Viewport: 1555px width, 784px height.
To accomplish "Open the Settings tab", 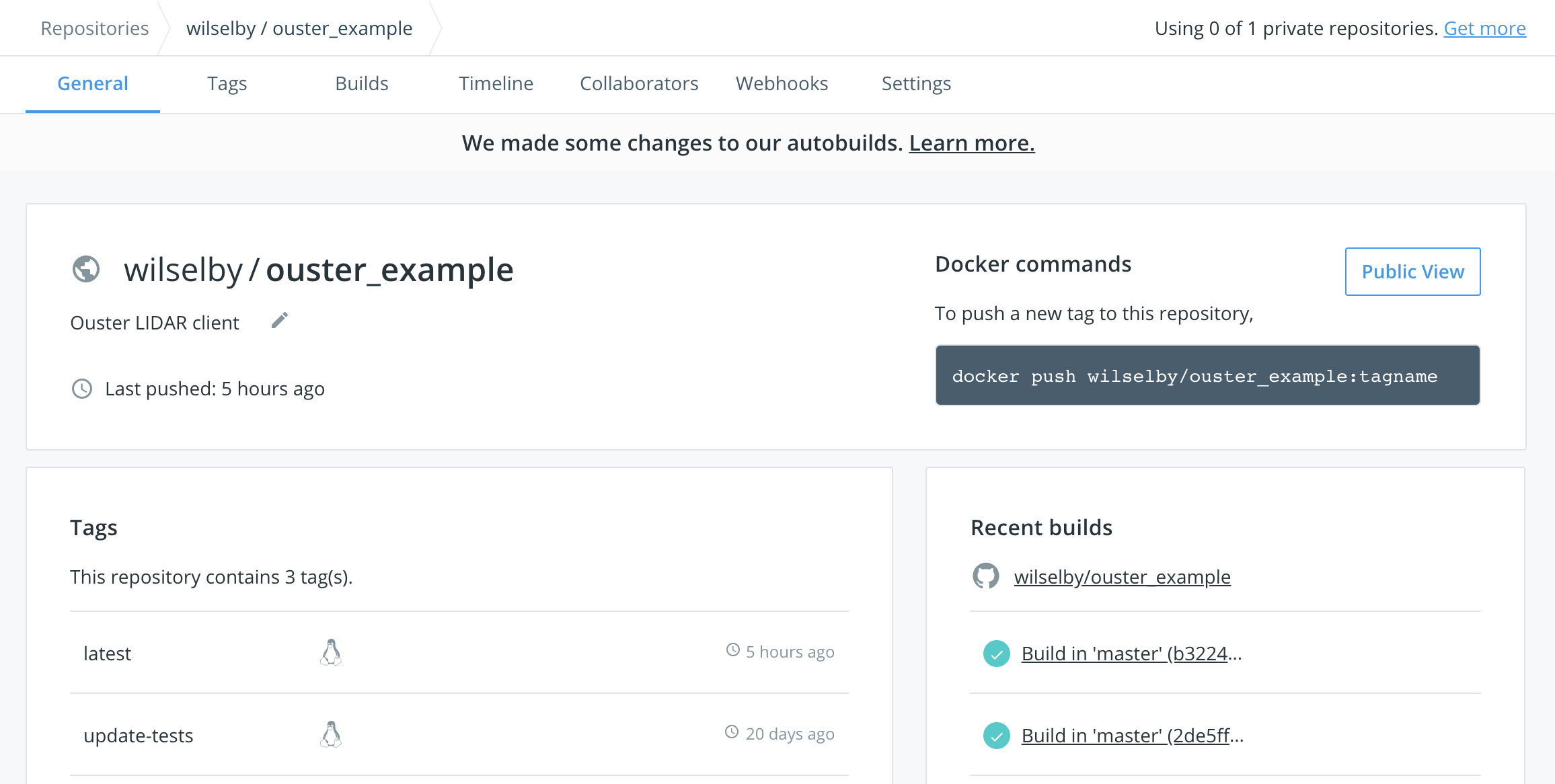I will (916, 83).
